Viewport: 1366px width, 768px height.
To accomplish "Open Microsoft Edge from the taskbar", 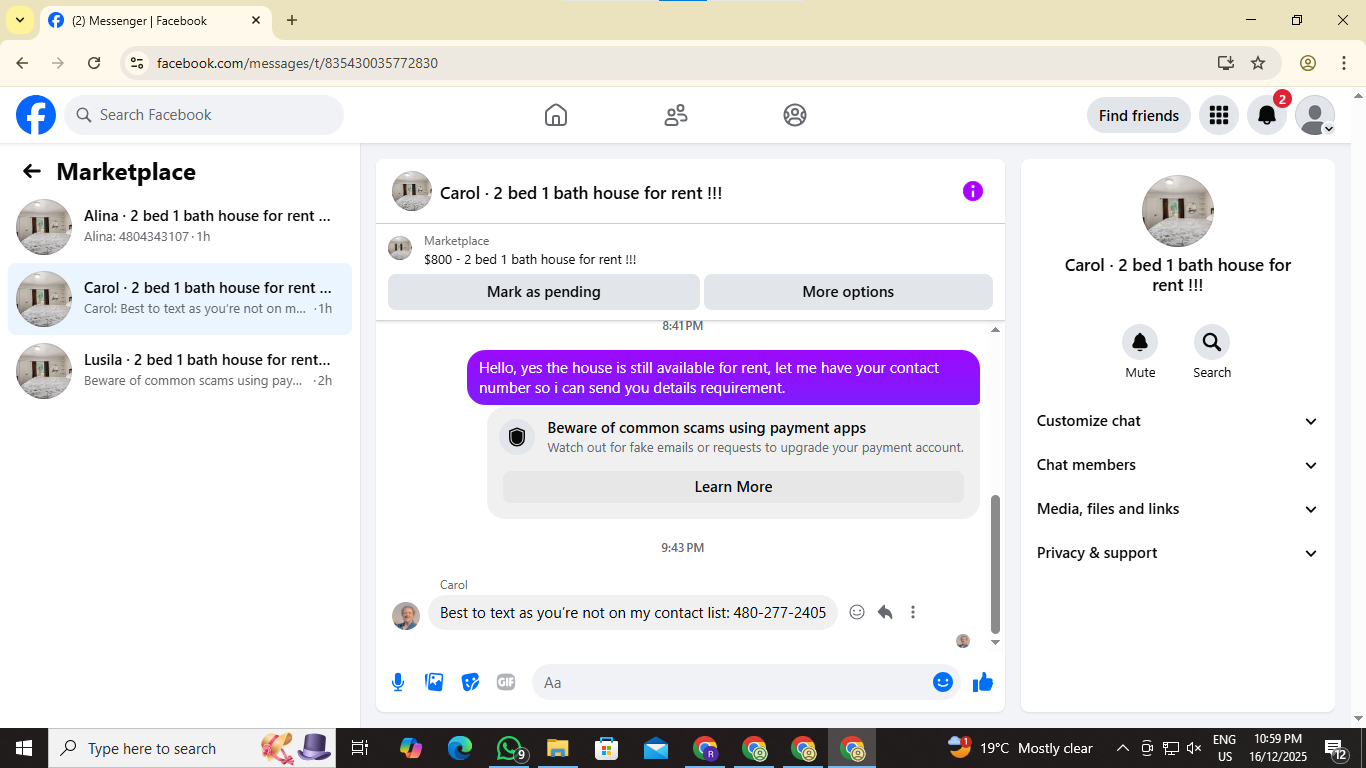I will (x=460, y=748).
